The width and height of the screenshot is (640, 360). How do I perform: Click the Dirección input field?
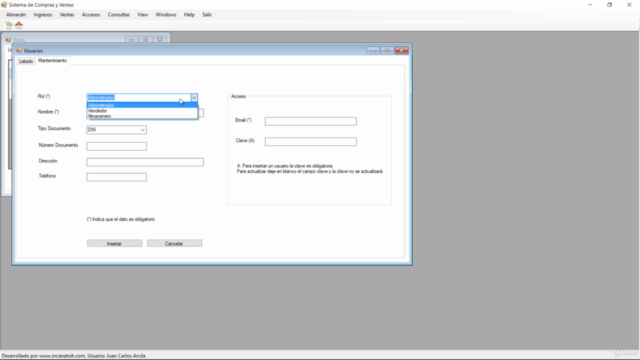click(145, 162)
